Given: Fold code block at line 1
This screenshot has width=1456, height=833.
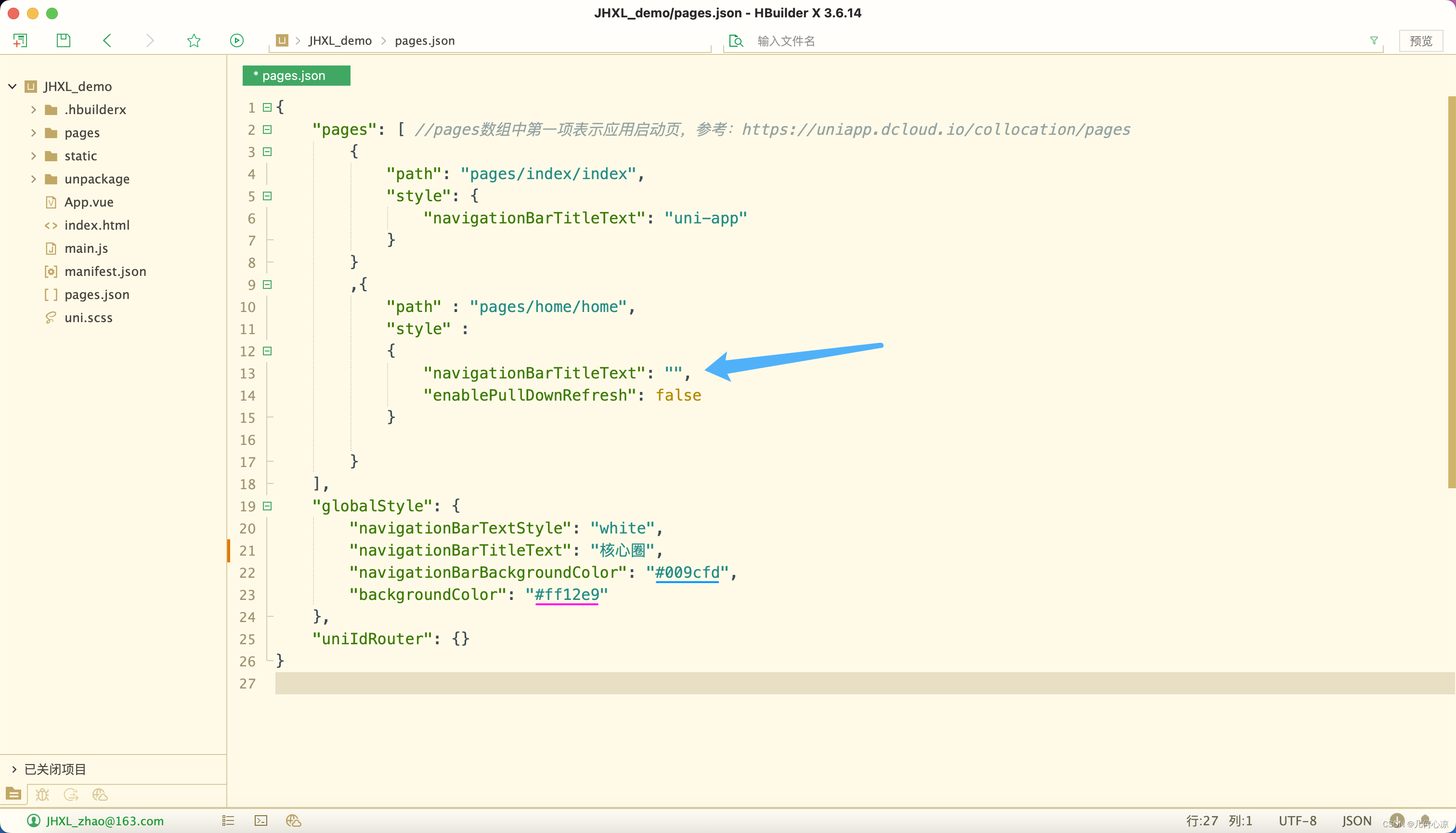Looking at the screenshot, I should click(x=267, y=107).
